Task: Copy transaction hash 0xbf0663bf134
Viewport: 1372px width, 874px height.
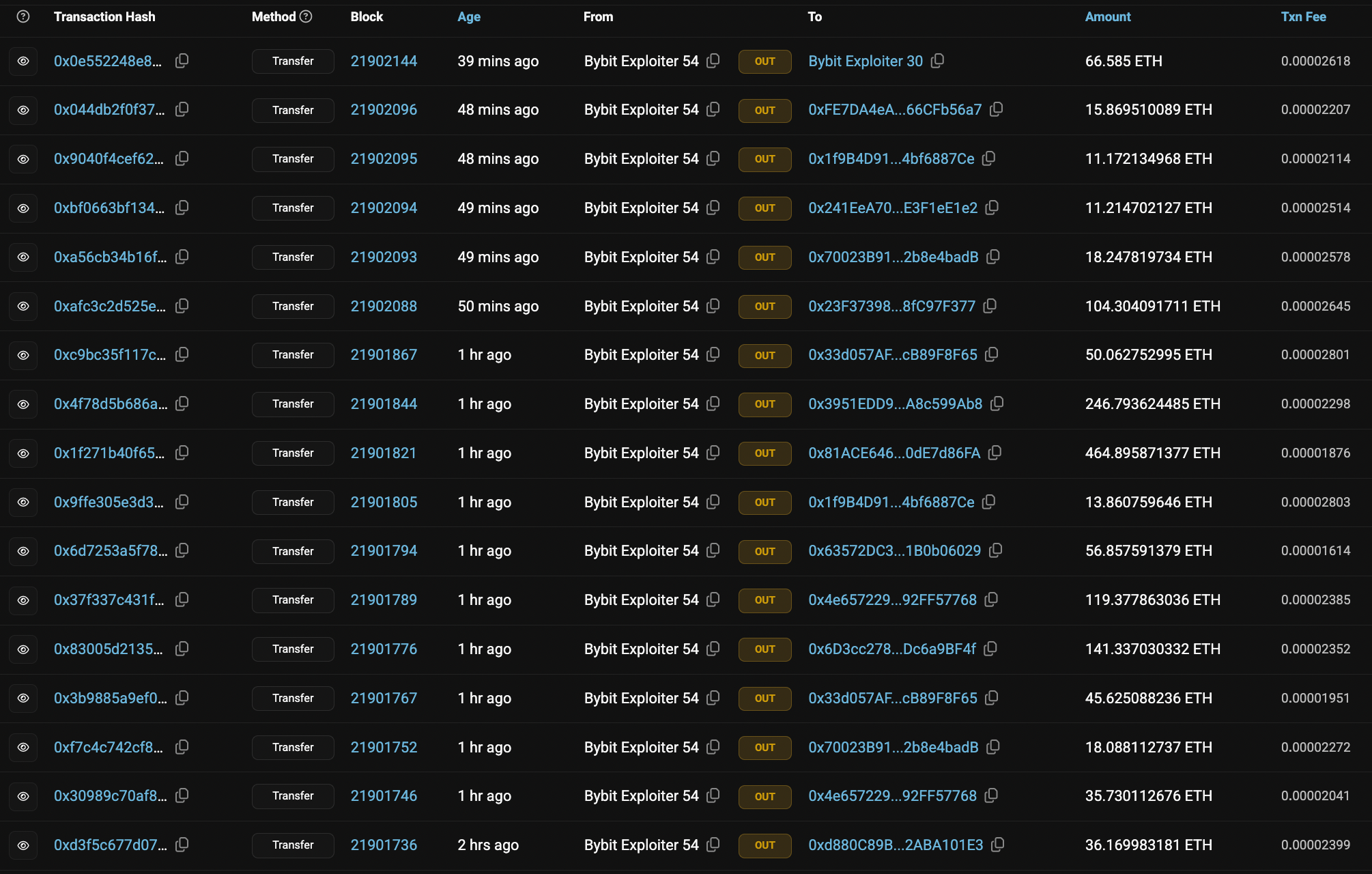Action: pos(182,208)
